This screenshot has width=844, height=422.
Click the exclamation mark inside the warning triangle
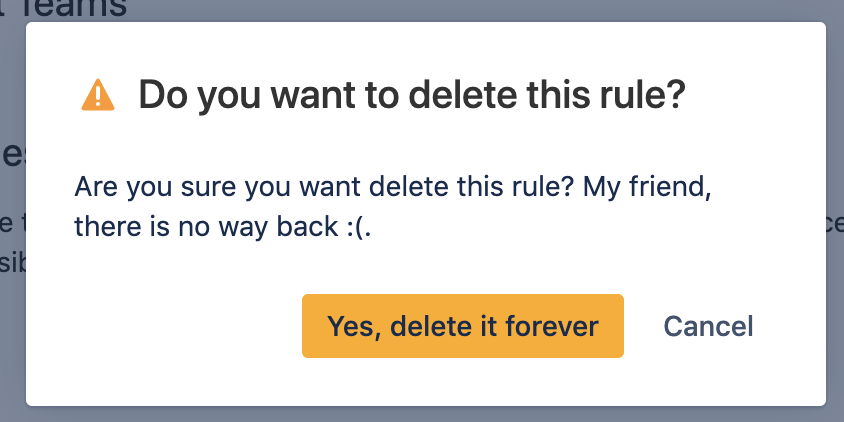[x=98, y=96]
